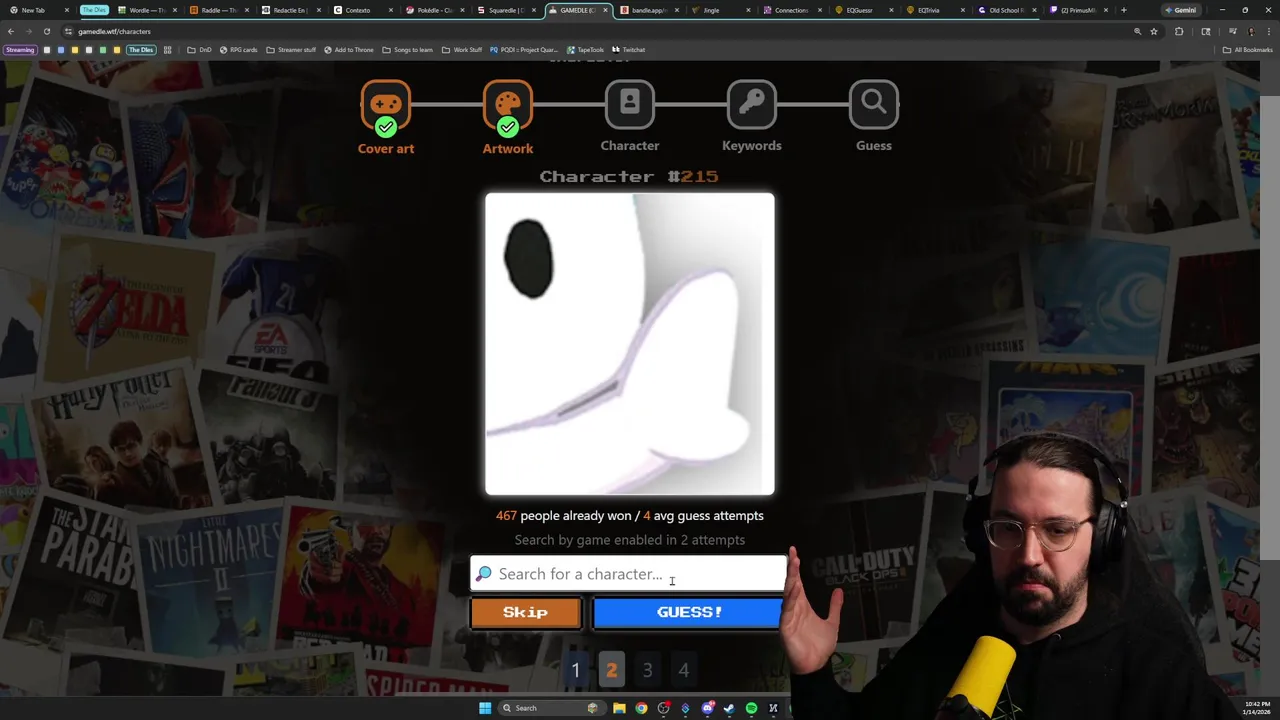Click the Guess magnifier step icon
The height and width of the screenshot is (720, 1280).
point(874,105)
